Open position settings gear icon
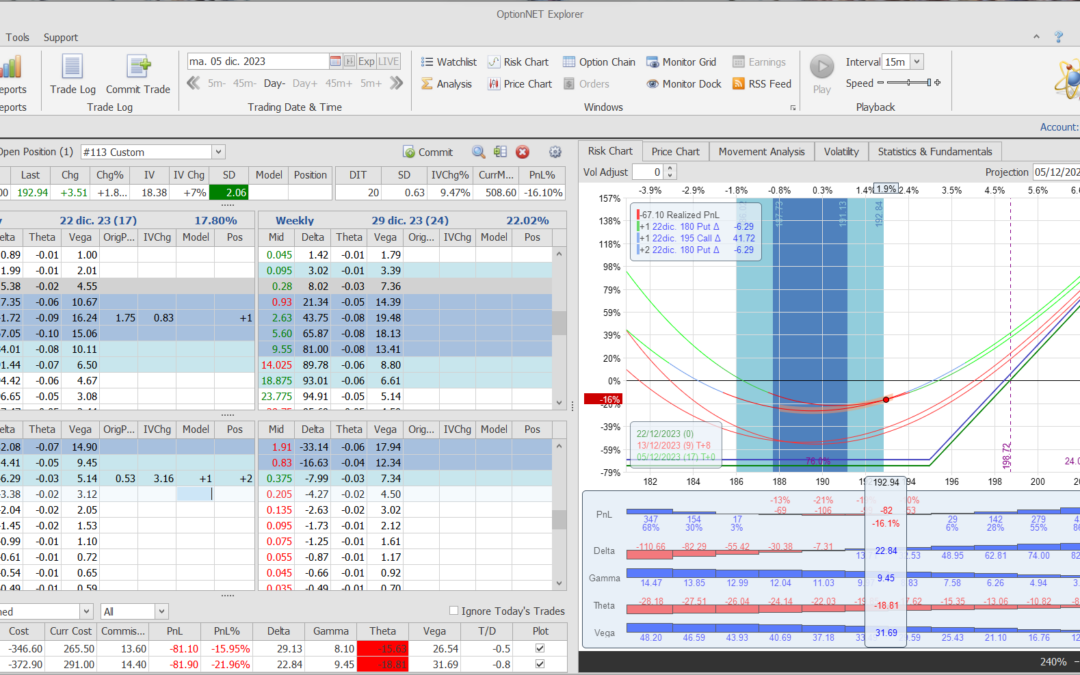Screen dimensions: 1080x675 555,152
